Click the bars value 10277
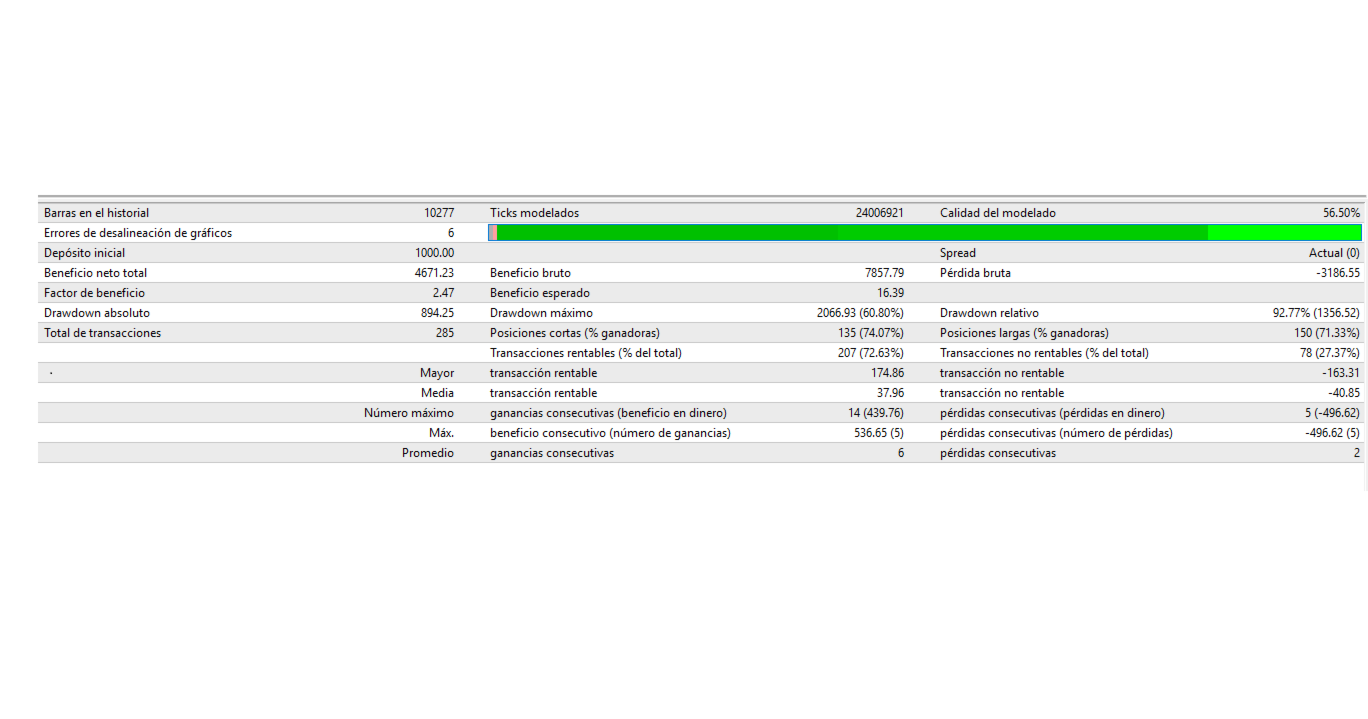 [439, 213]
